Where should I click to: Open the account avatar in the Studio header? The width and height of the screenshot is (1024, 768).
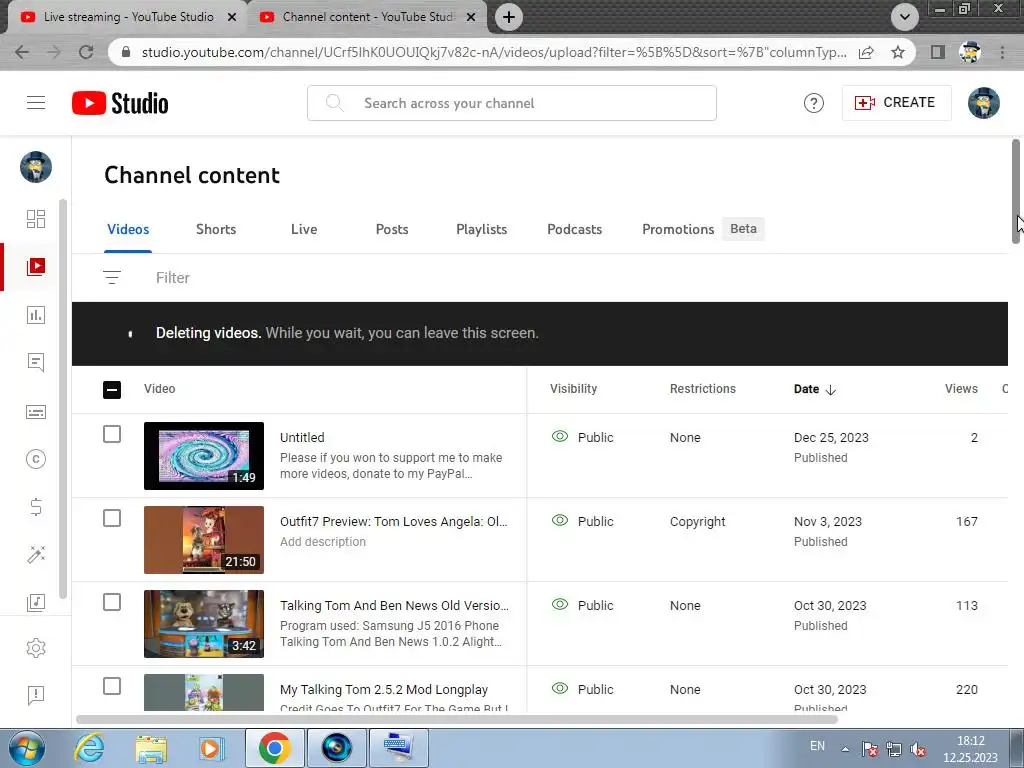[x=983, y=103]
